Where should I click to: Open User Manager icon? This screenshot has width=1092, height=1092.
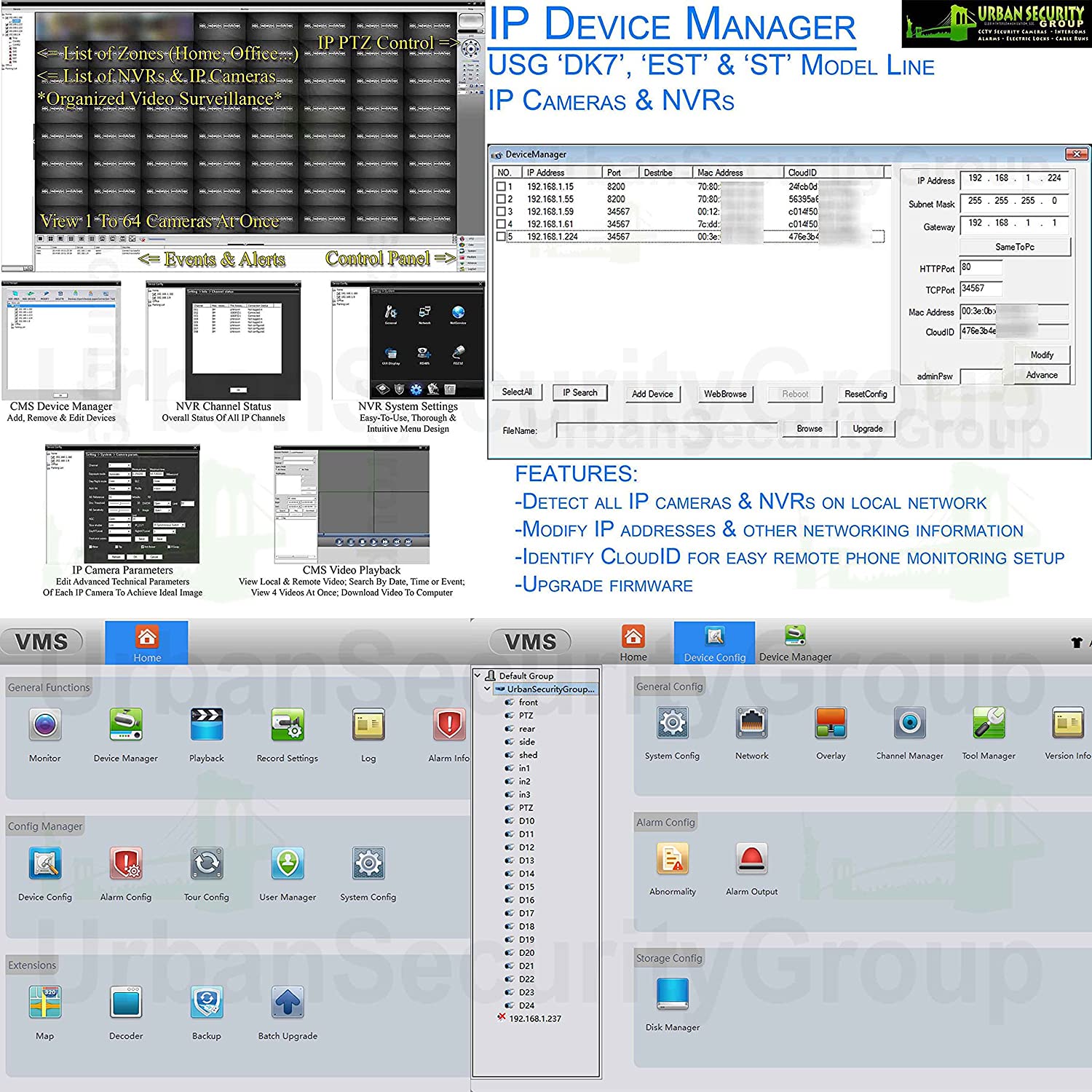pyautogui.click(x=288, y=863)
